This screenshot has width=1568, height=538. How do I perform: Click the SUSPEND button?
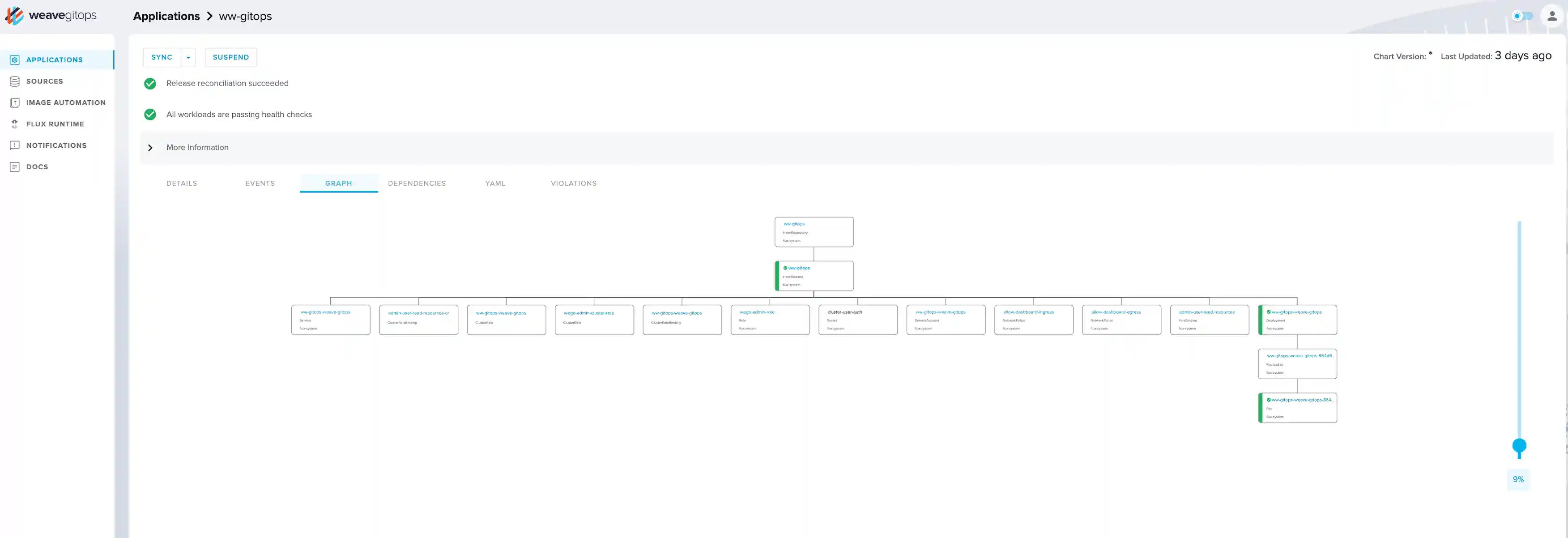pos(231,57)
